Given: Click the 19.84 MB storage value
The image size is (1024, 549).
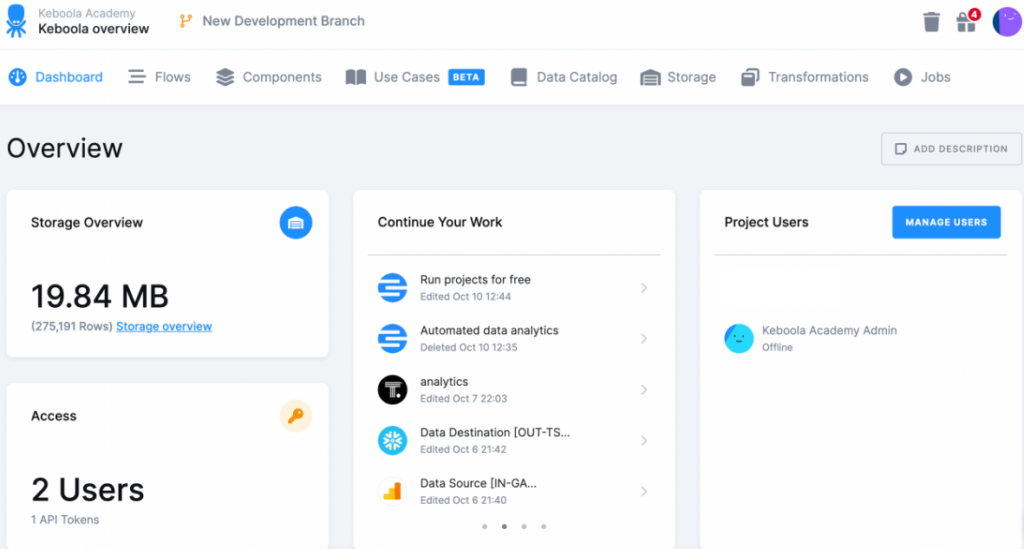Looking at the screenshot, I should pos(100,296).
